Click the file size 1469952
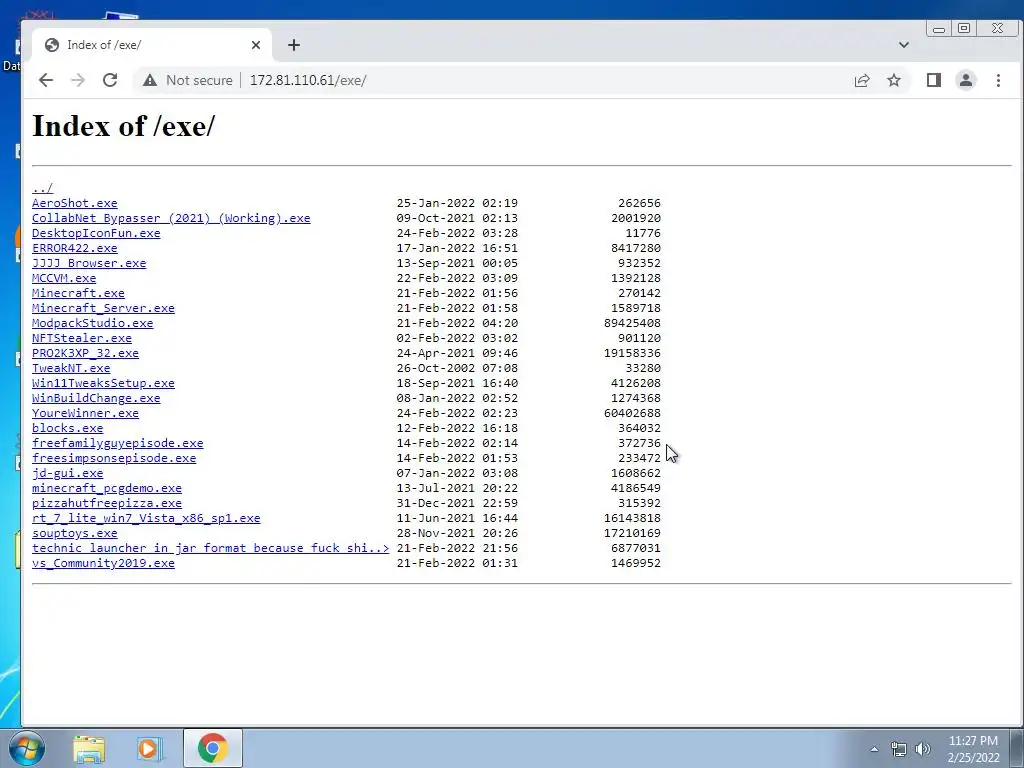Screen dimensions: 1024x768 pyautogui.click(x=636, y=564)
